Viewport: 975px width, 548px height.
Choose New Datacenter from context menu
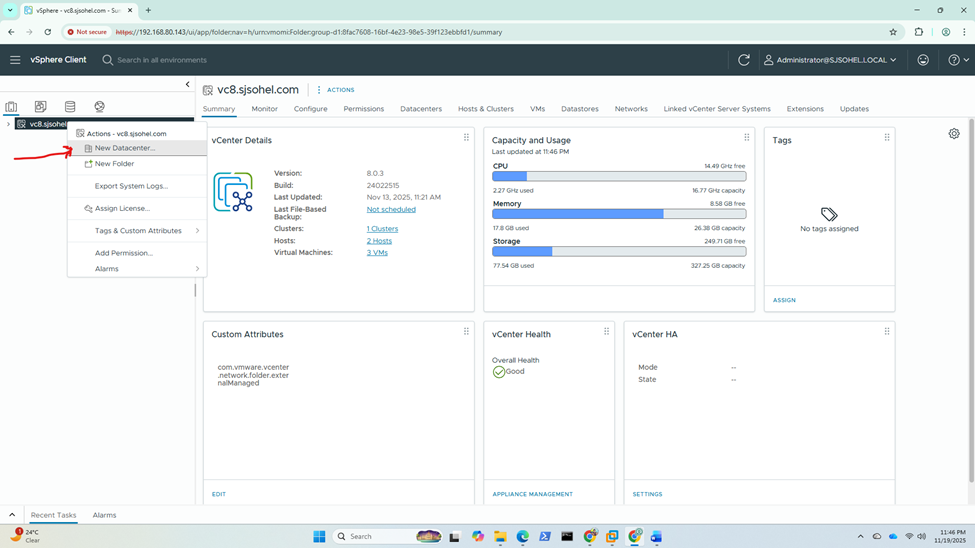137,148
